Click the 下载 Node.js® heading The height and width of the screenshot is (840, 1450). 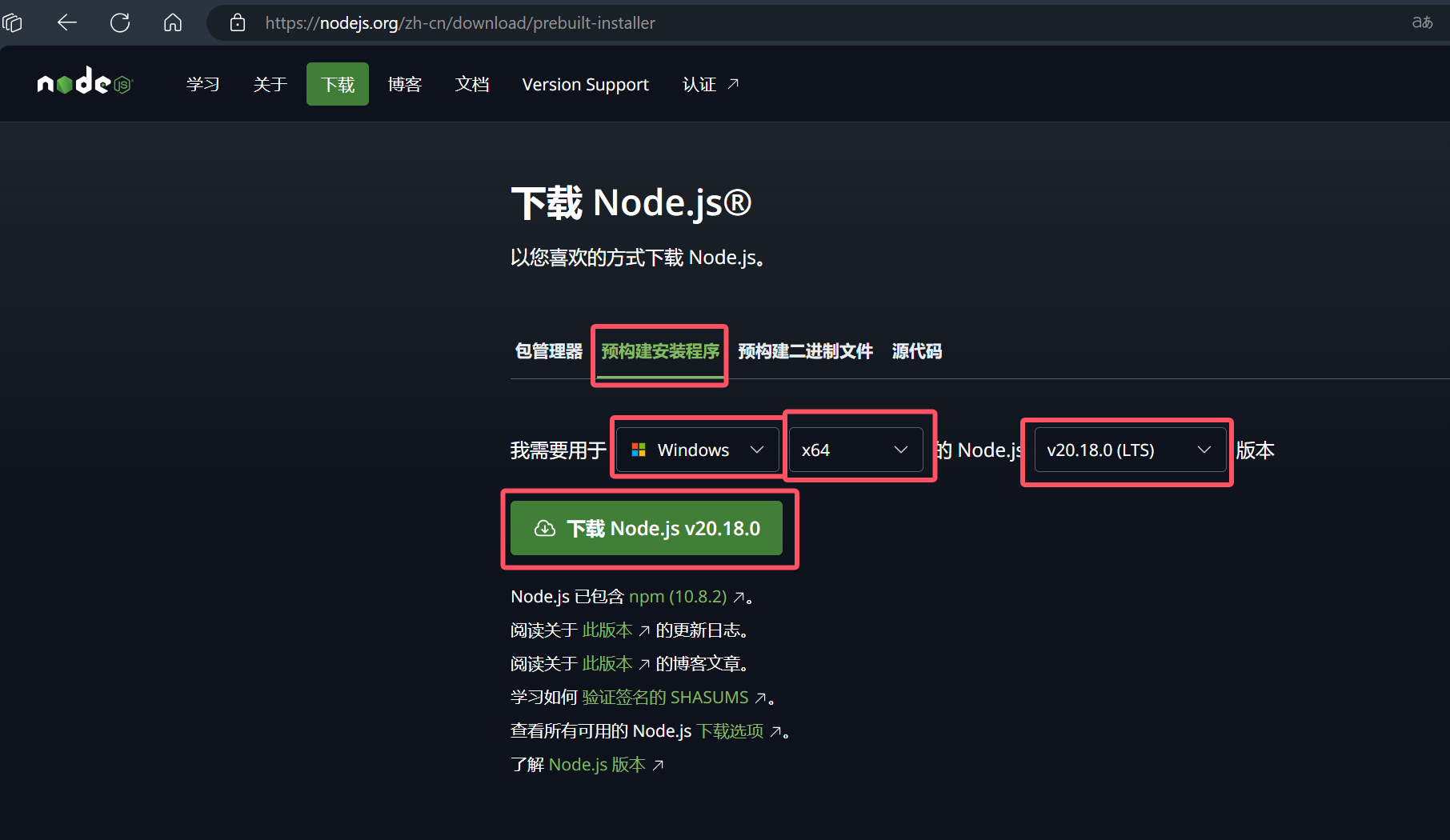(631, 202)
